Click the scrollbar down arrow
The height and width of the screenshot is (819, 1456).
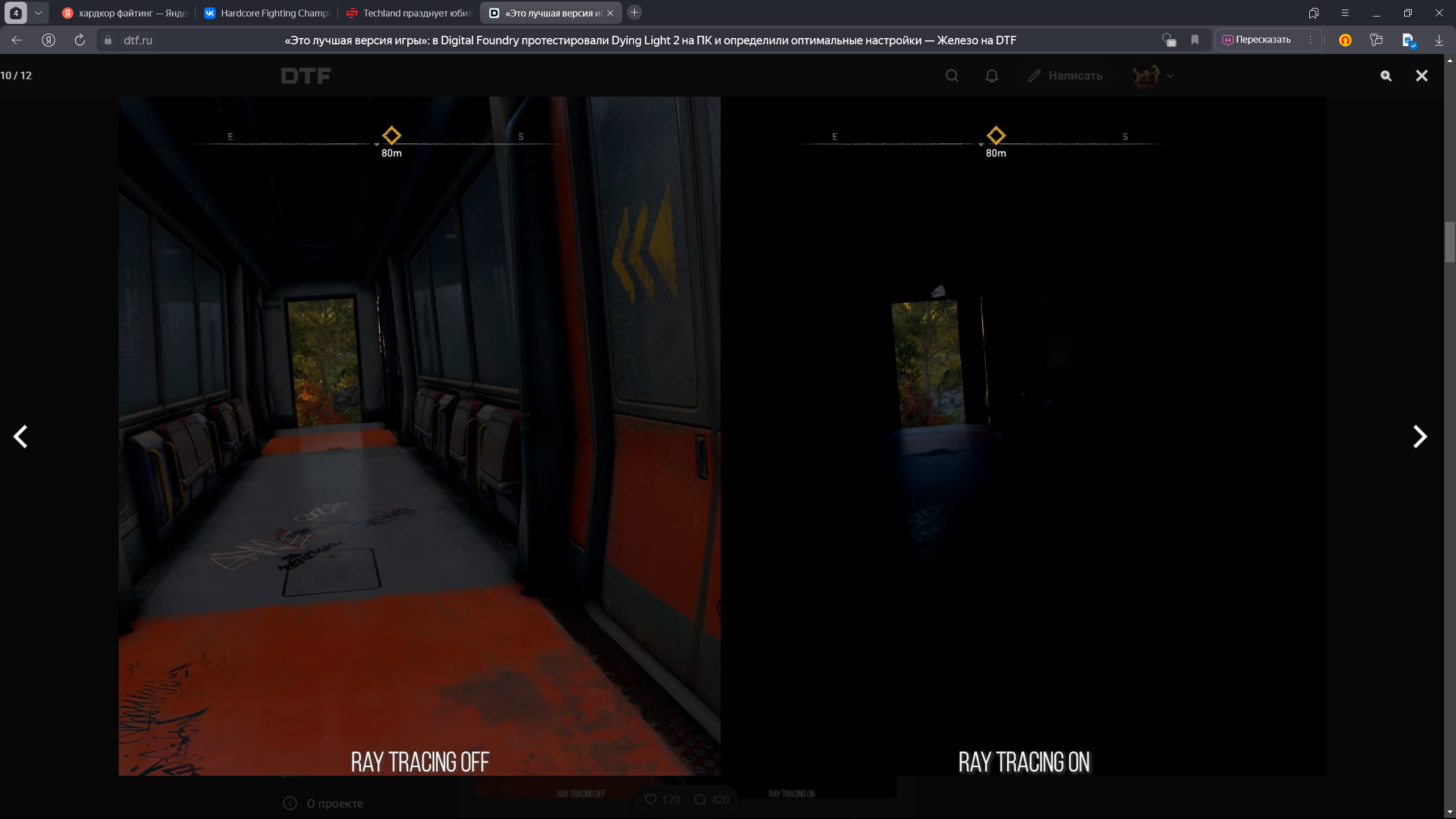(x=1450, y=813)
